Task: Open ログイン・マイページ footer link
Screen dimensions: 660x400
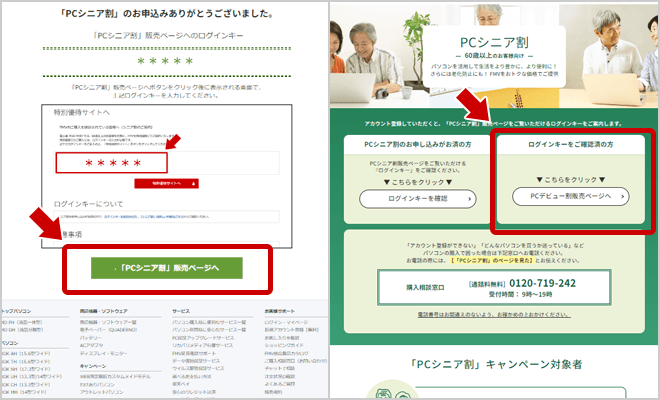Action: tap(286, 322)
